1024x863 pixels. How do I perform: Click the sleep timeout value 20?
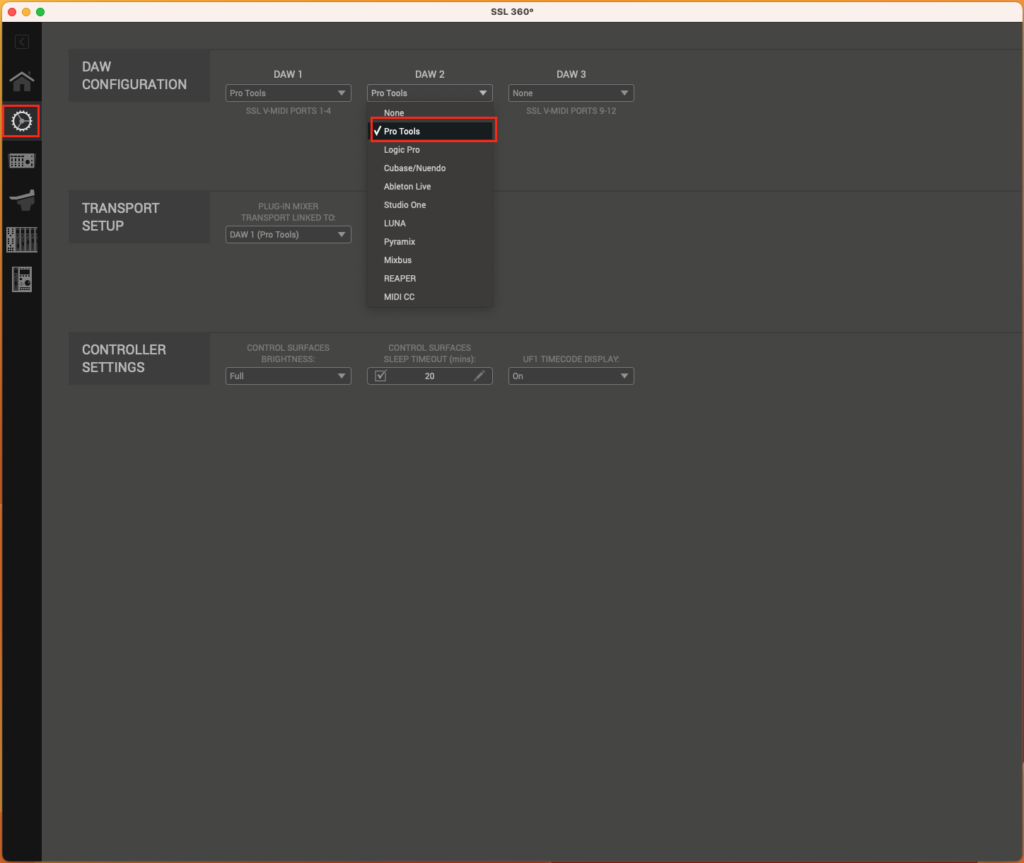coord(429,376)
